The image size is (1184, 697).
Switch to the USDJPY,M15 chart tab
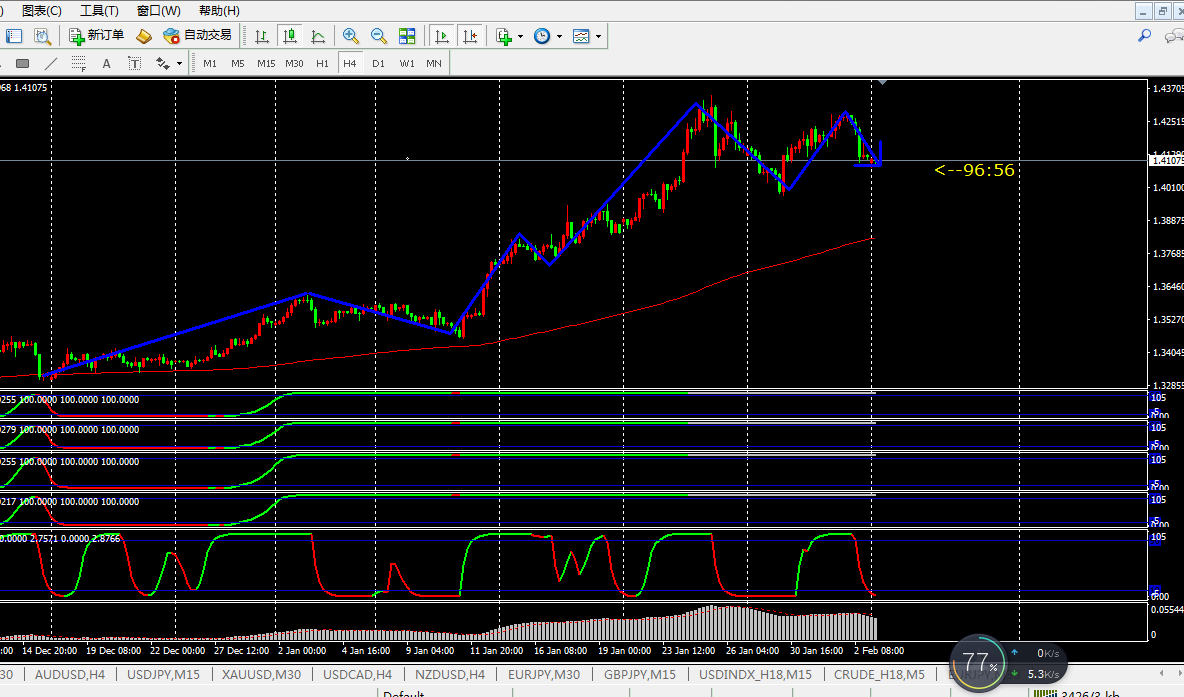[x=163, y=674]
